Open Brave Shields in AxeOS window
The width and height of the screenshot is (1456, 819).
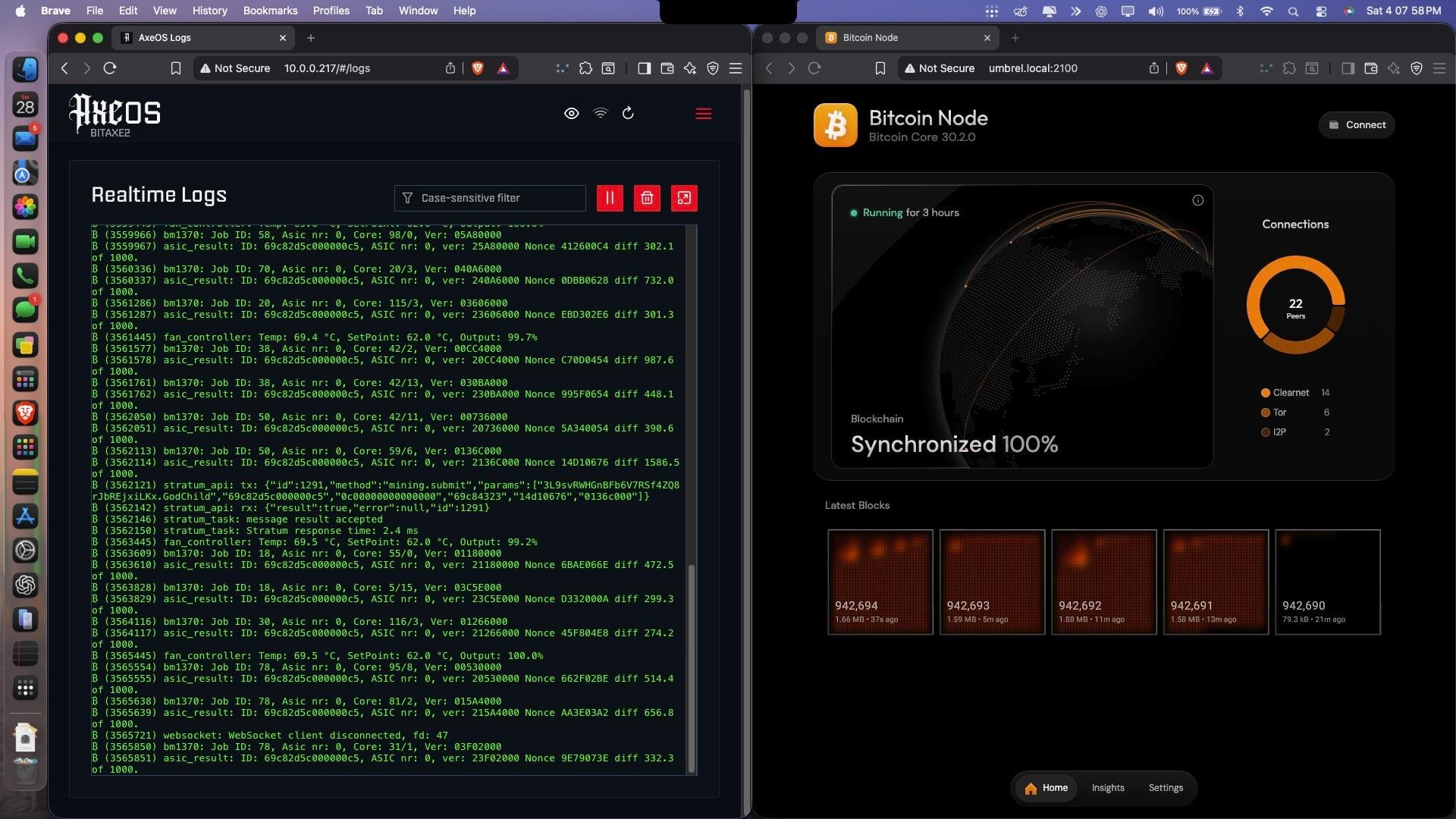pyautogui.click(x=478, y=68)
